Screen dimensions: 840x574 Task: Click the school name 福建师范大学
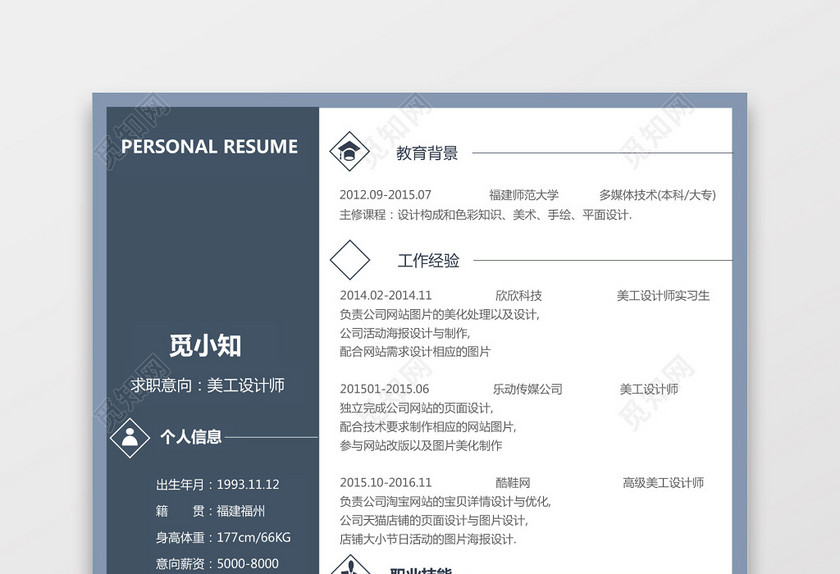point(524,195)
